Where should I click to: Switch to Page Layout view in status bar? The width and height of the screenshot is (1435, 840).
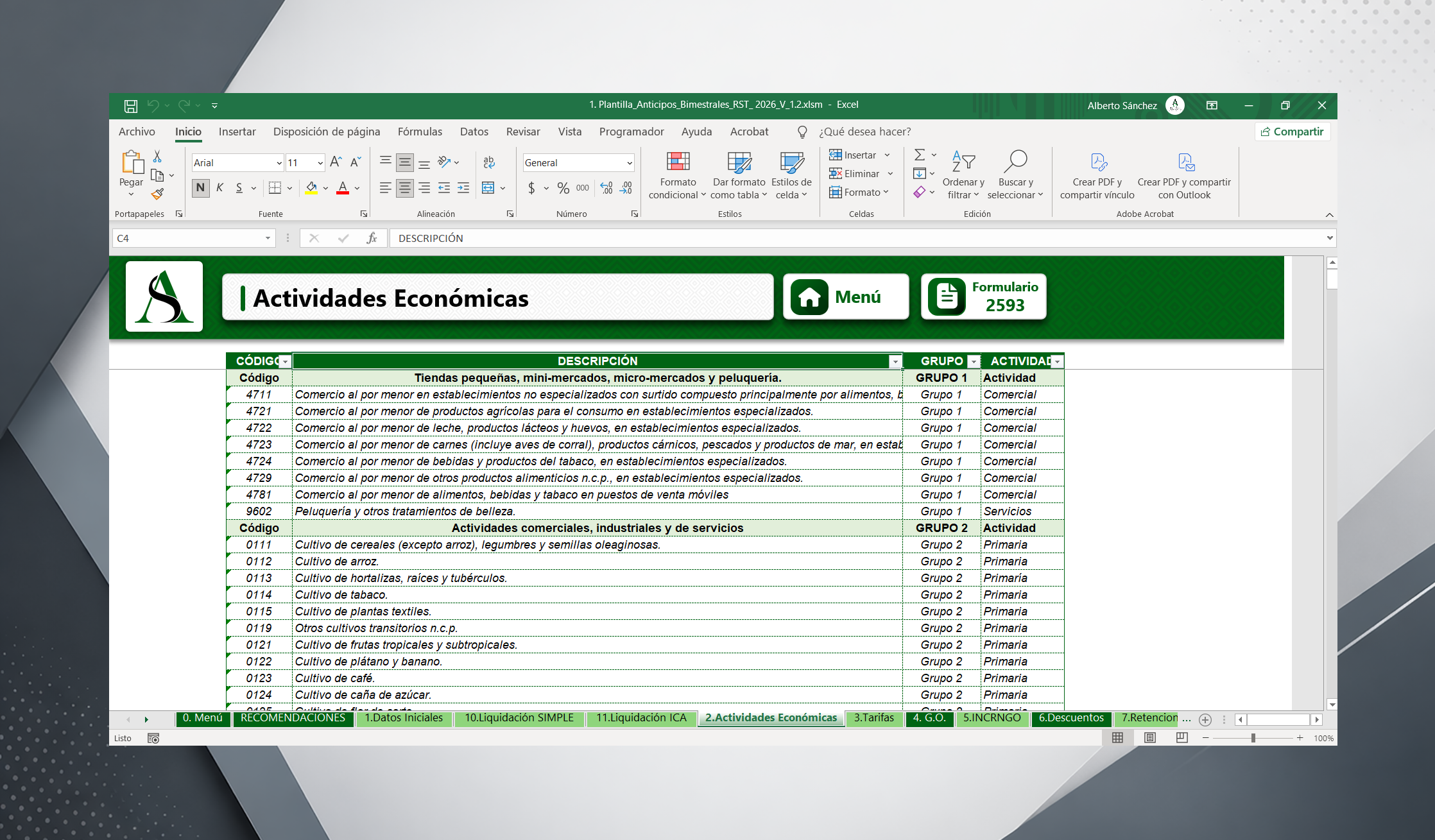(x=1149, y=738)
